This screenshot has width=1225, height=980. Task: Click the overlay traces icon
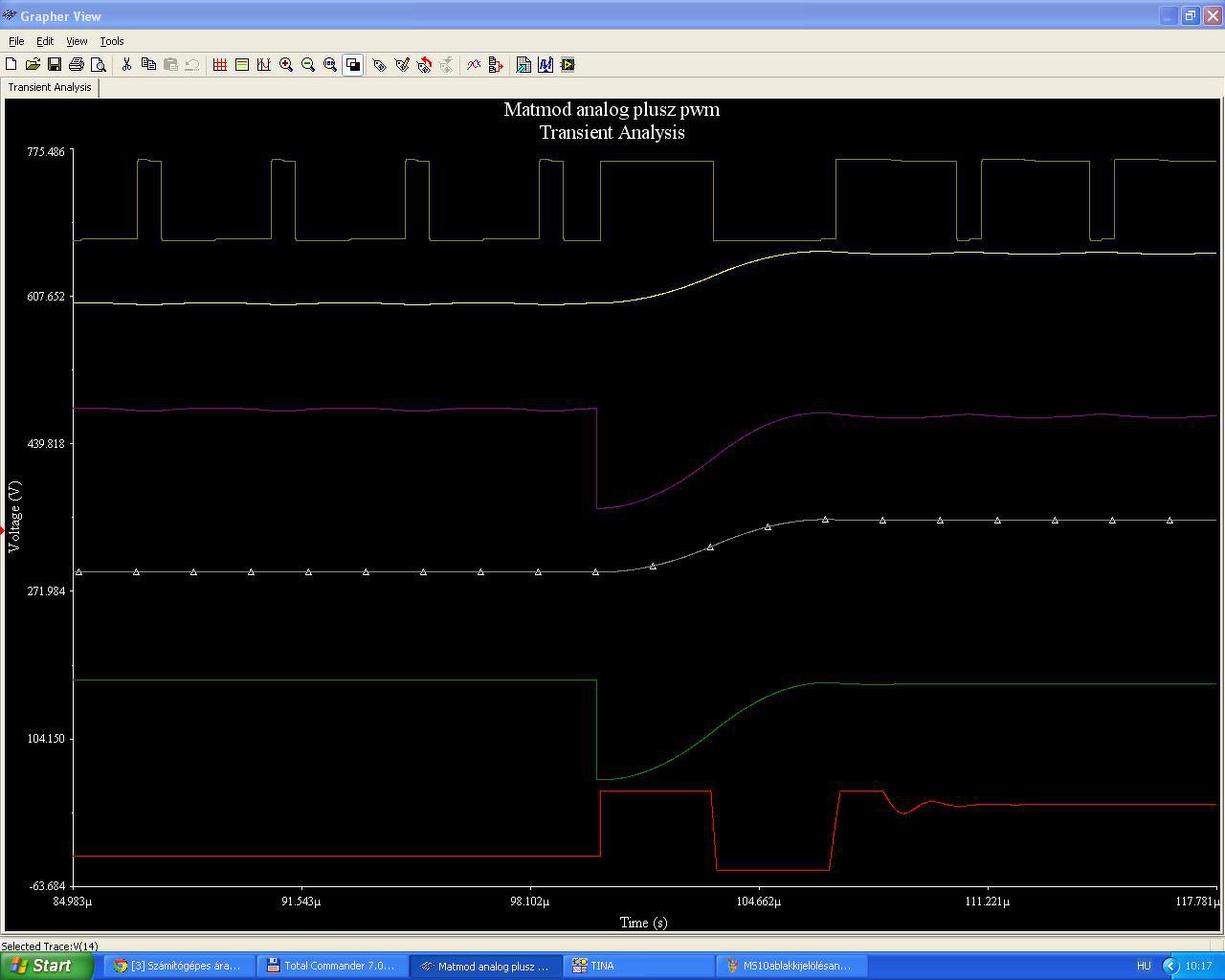click(474, 64)
